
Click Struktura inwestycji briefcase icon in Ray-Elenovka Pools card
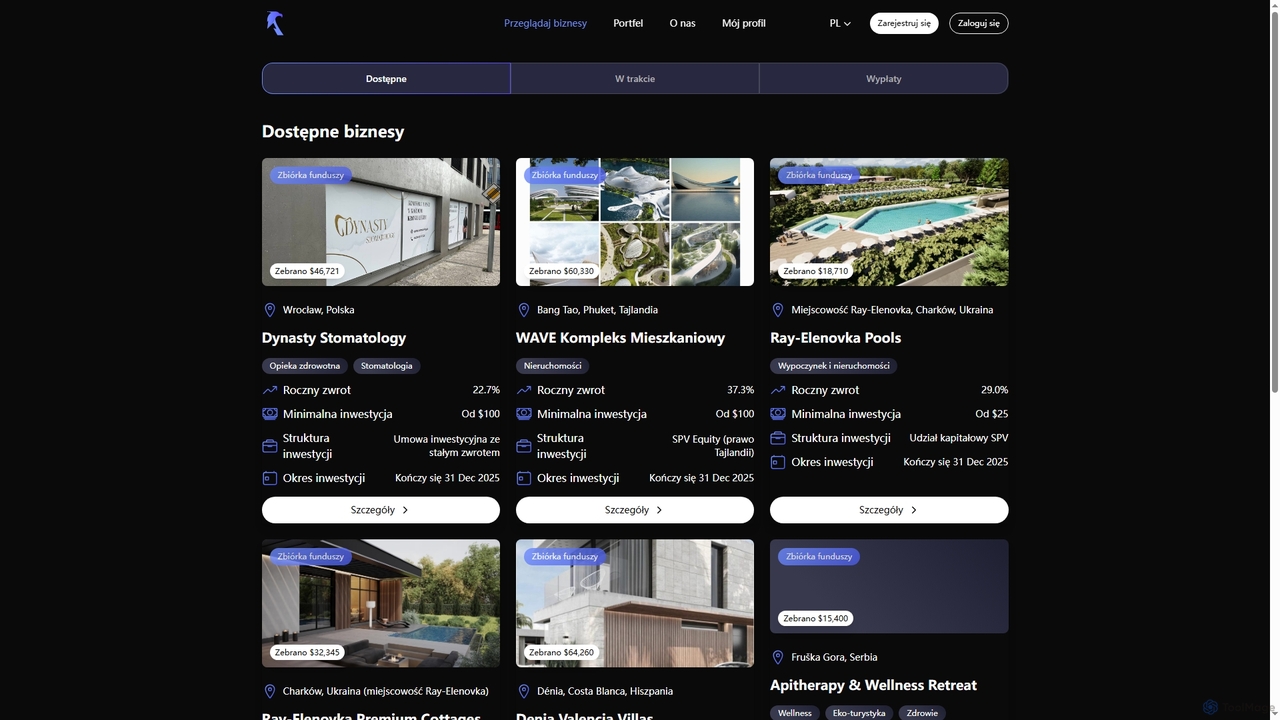pos(777,438)
